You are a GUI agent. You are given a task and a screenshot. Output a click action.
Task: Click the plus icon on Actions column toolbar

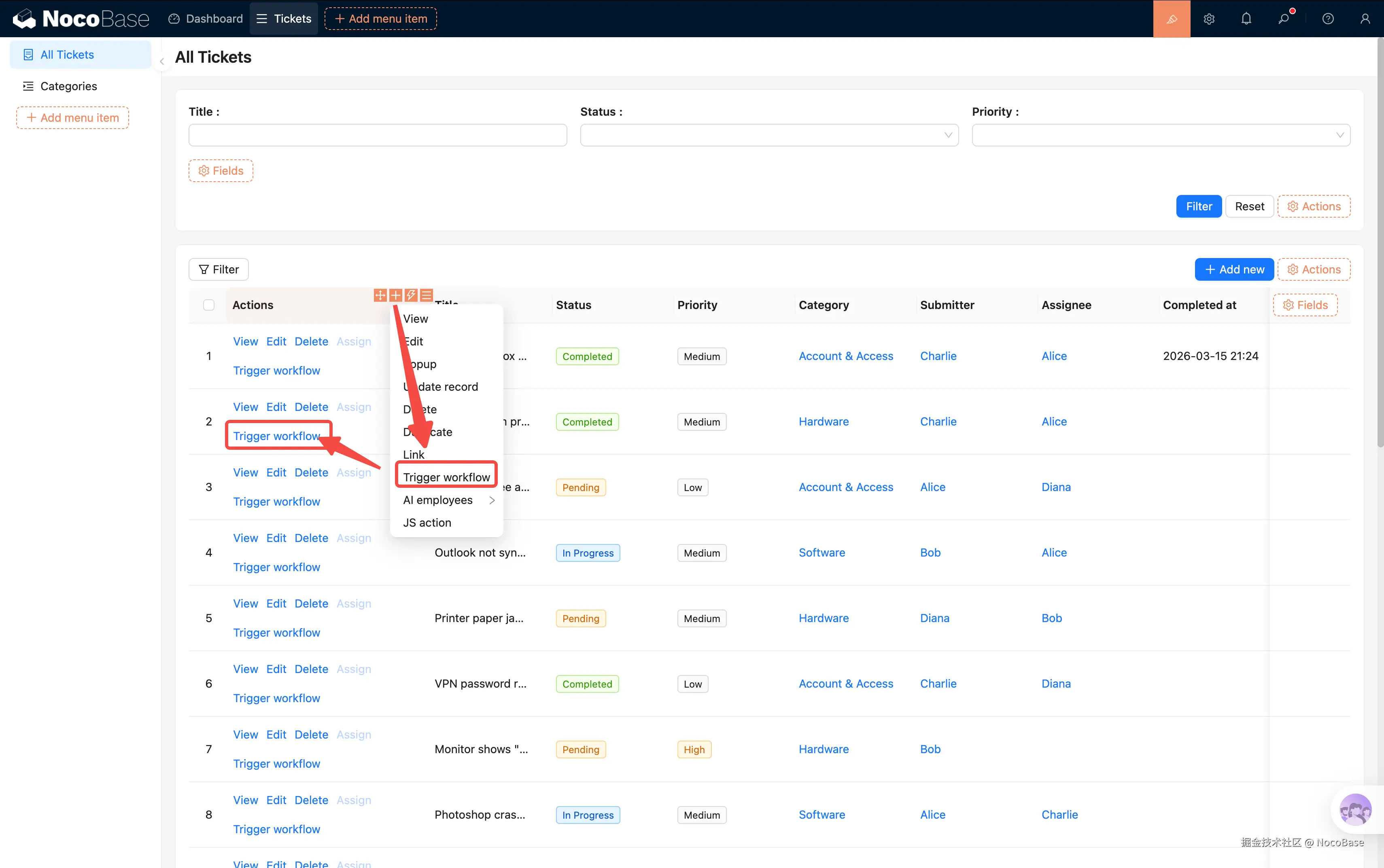point(396,295)
